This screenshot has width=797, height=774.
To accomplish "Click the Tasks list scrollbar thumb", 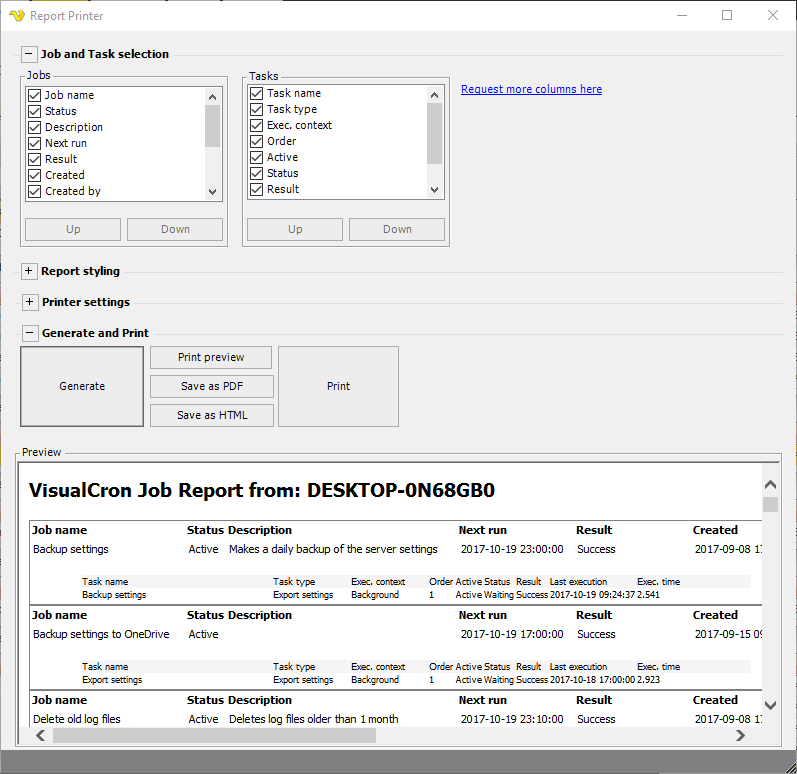I will (434, 134).
